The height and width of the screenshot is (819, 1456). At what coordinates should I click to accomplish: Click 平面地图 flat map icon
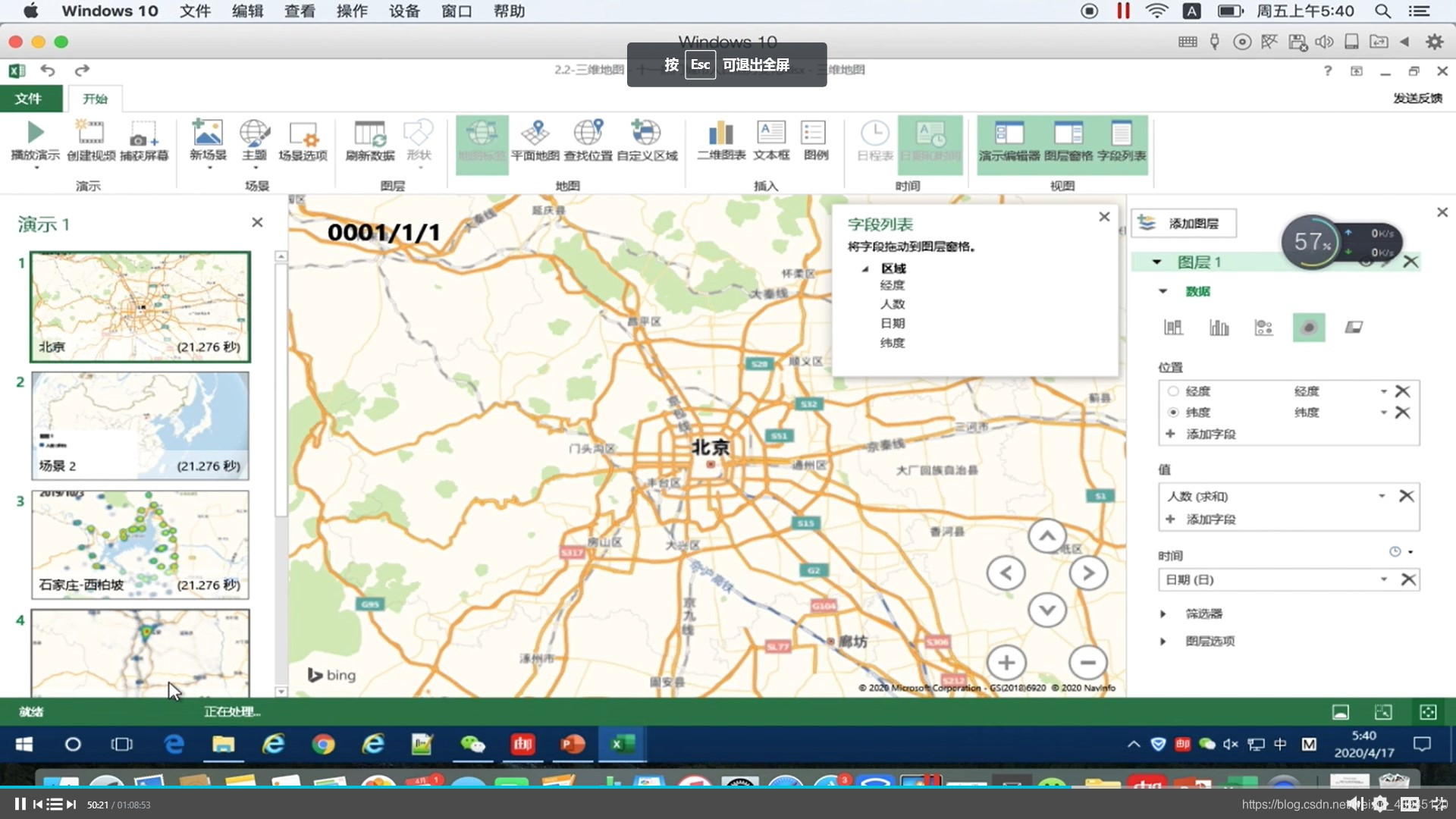535,134
